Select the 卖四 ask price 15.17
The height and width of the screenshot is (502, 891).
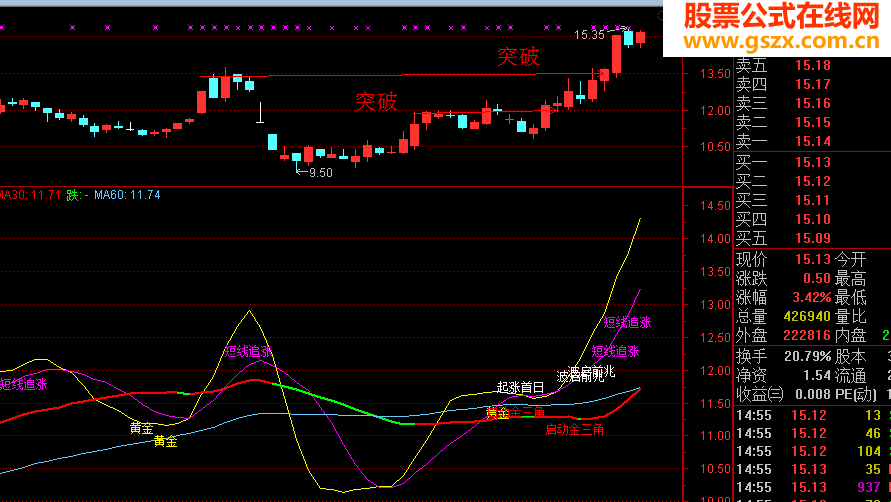[x=813, y=84]
